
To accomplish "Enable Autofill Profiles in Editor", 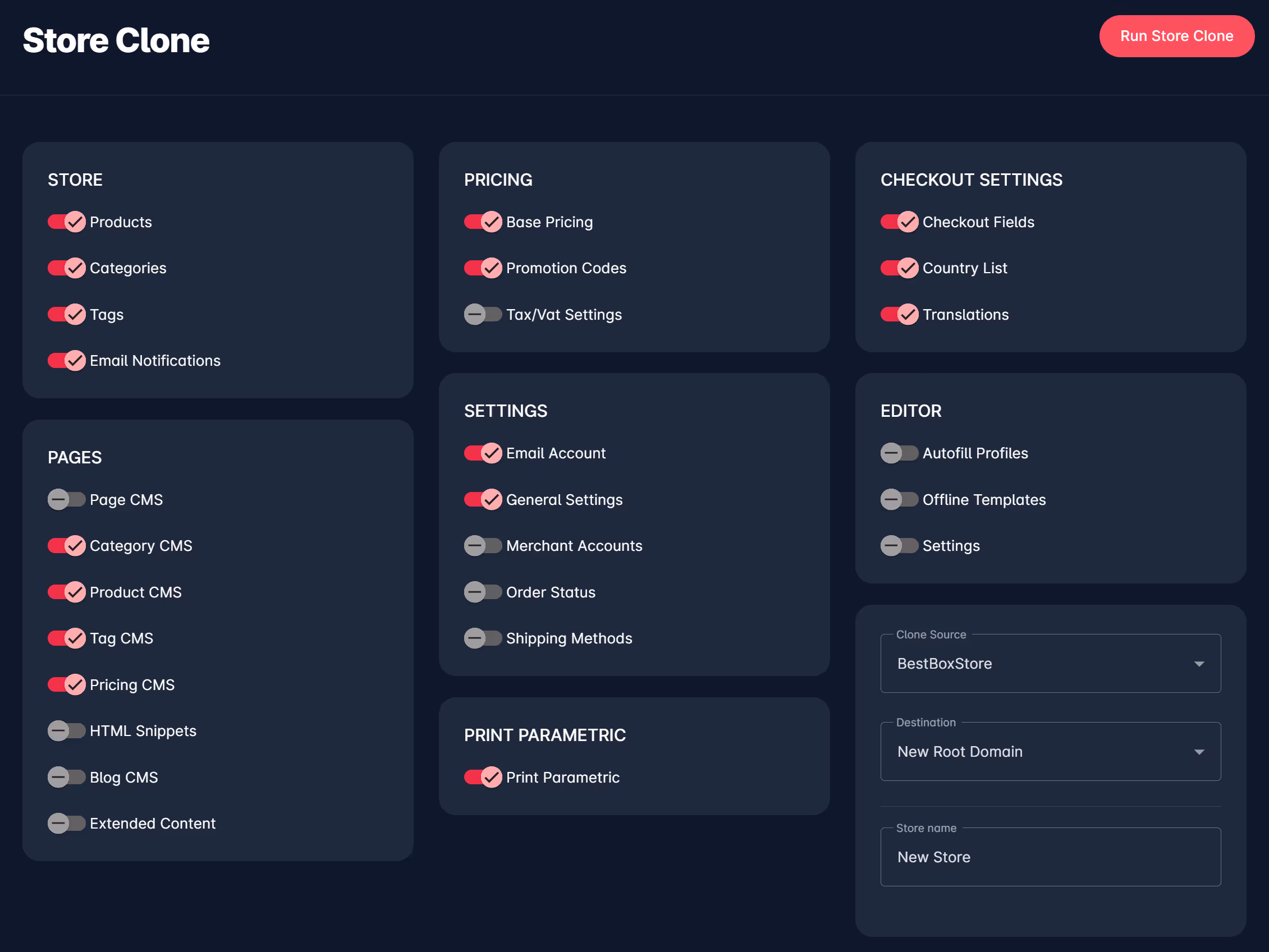I will [x=899, y=453].
